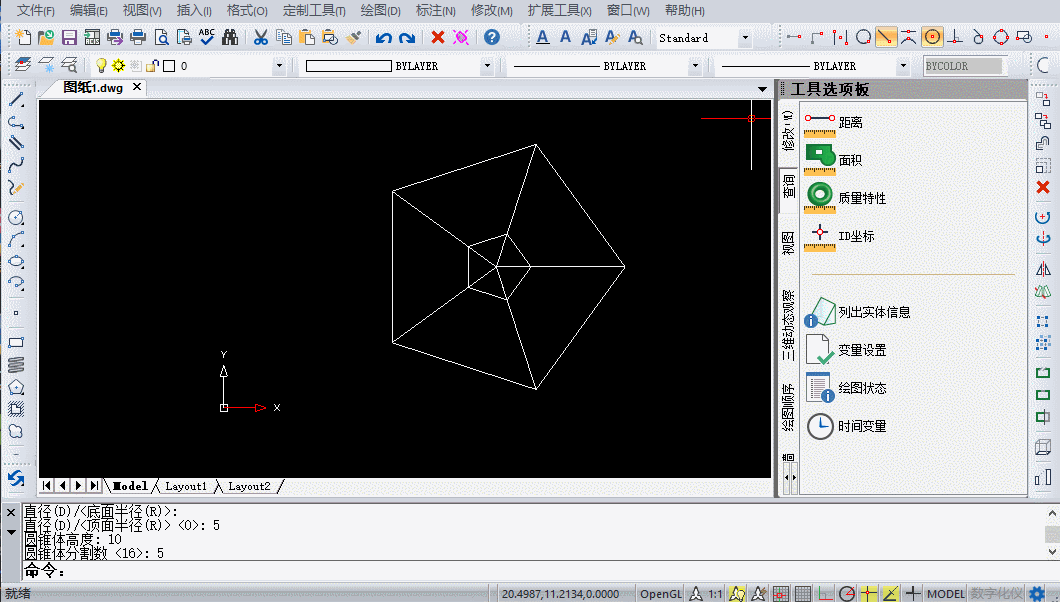The height and width of the screenshot is (602, 1060).
Task: Toggle the layer lightbulb on/off icon
Action: [x=101, y=66]
